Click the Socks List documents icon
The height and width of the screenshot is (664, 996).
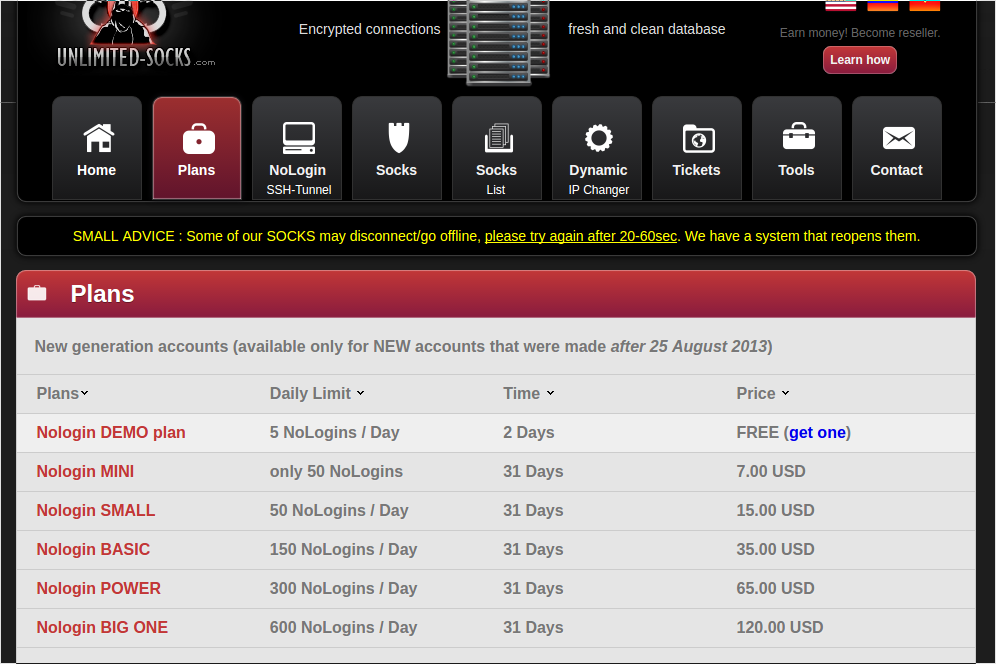pyautogui.click(x=498, y=138)
